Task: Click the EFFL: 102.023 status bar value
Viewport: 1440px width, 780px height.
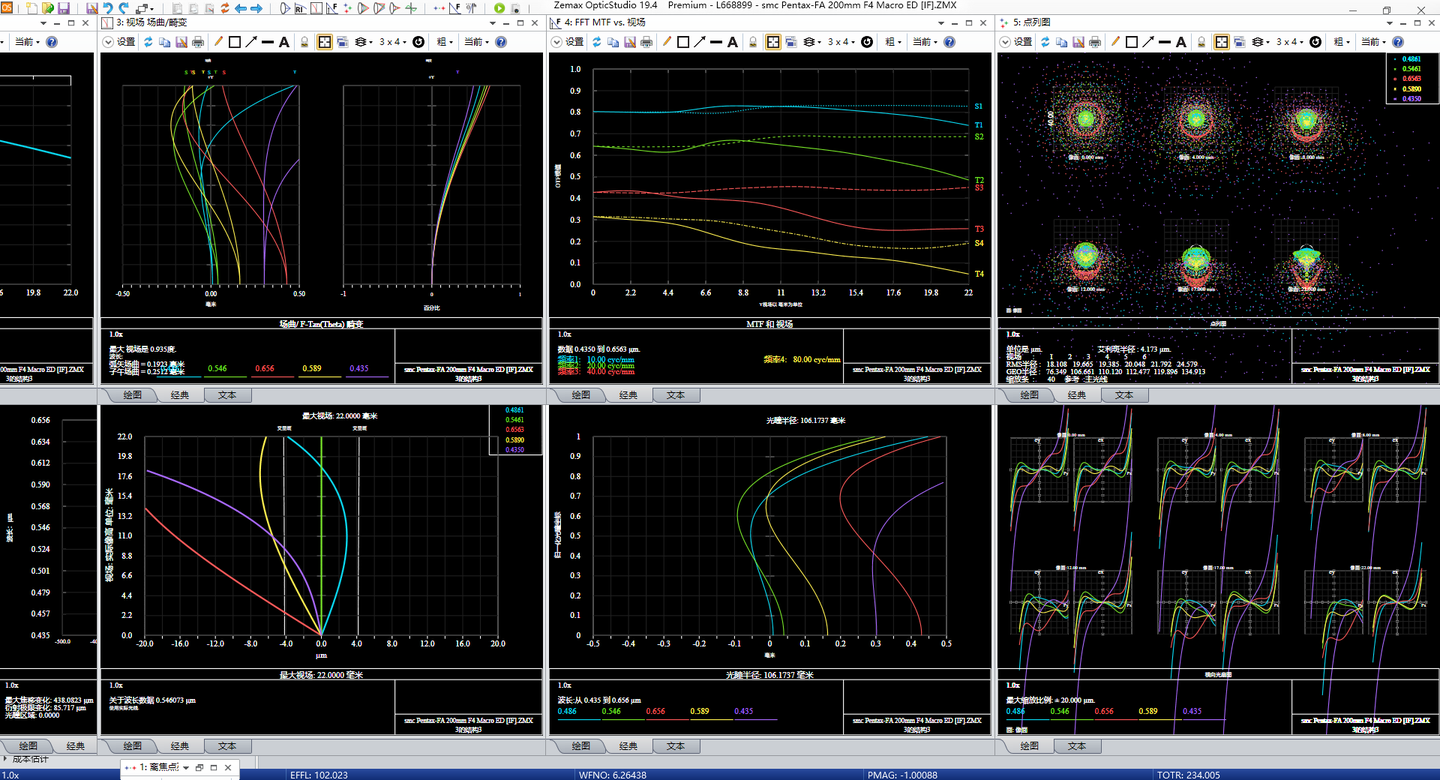Action: tap(319, 775)
